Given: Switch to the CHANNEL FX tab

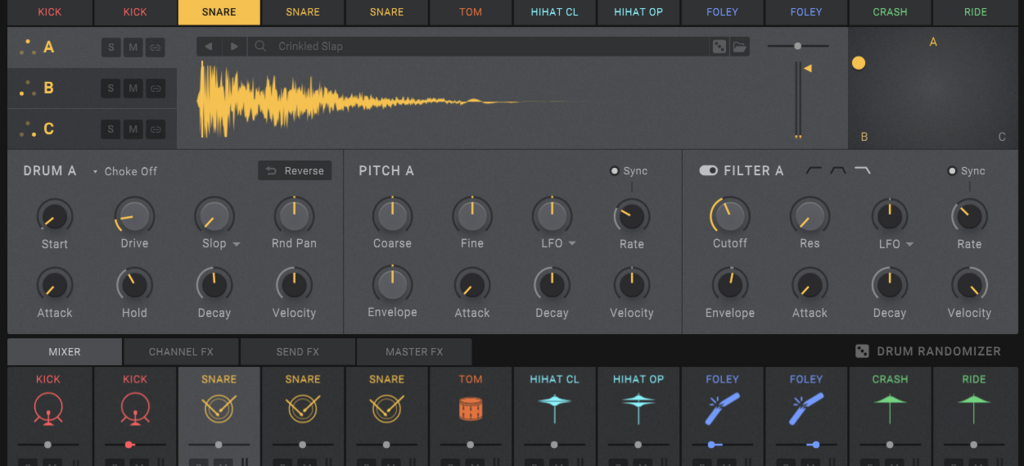Looking at the screenshot, I should pyautogui.click(x=181, y=352).
